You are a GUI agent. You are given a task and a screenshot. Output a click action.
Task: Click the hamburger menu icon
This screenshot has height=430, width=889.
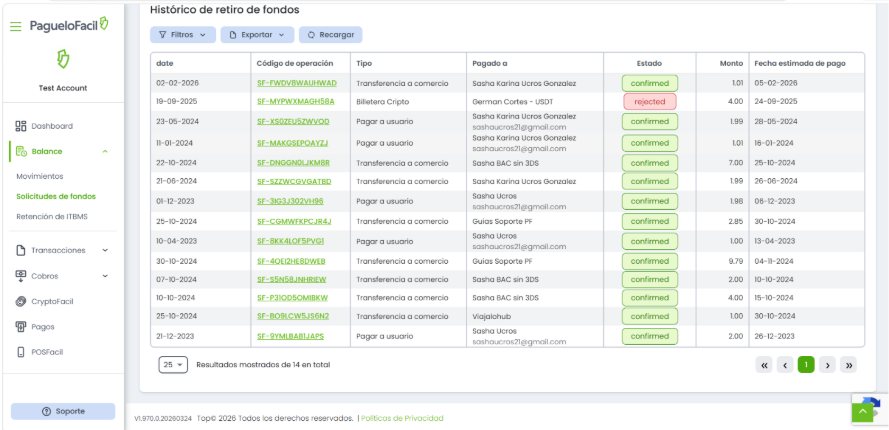point(15,25)
